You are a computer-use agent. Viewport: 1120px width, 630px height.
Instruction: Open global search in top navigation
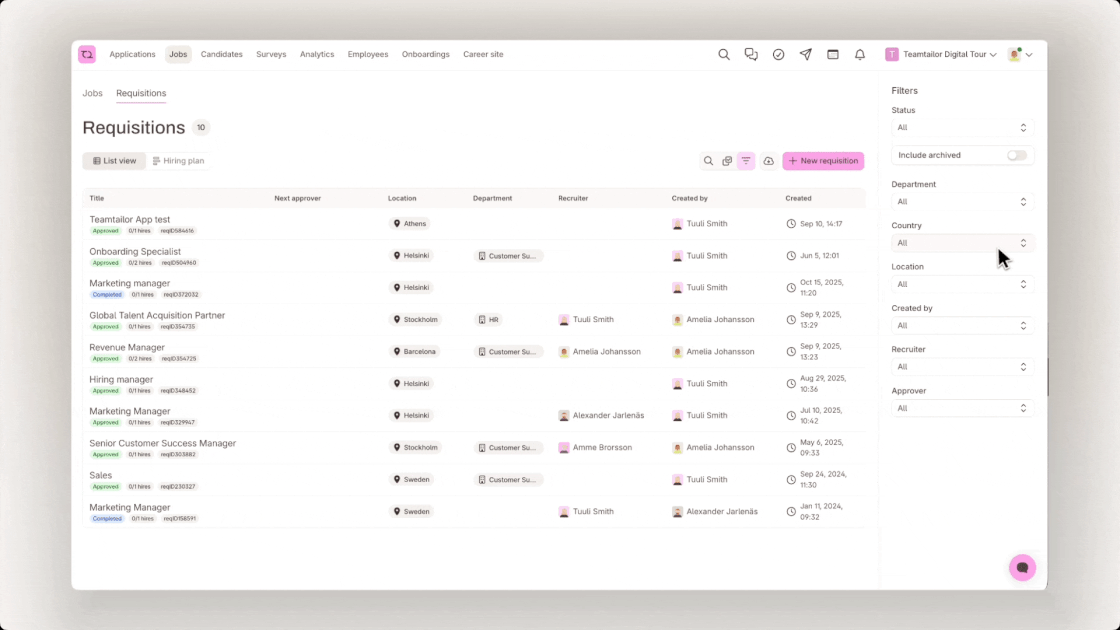pyautogui.click(x=724, y=54)
